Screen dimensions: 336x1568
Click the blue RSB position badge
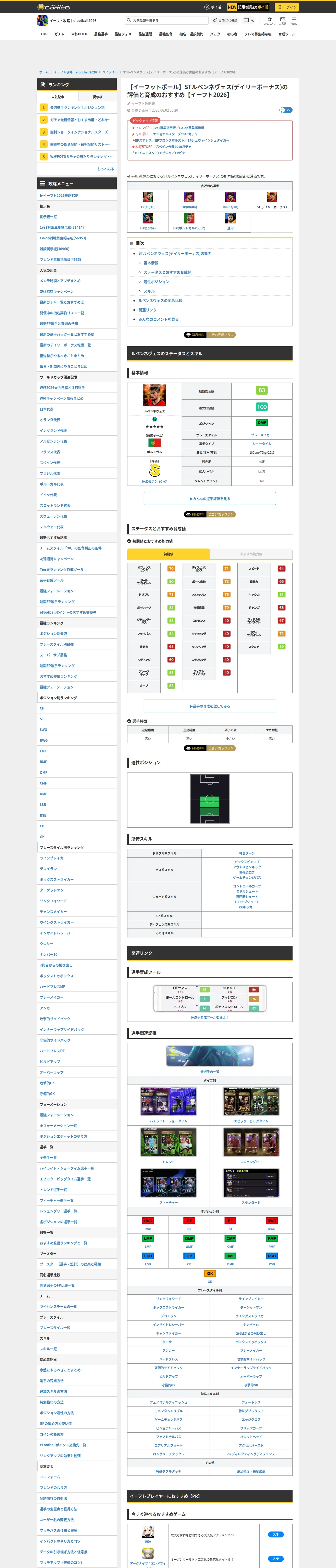click(272, 1256)
